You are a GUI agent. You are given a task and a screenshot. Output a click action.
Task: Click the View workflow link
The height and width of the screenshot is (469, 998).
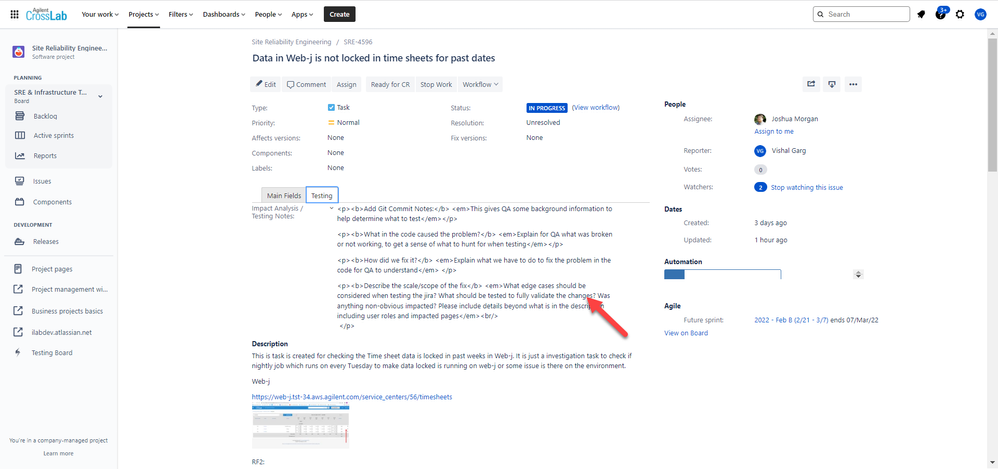pyautogui.click(x=596, y=108)
